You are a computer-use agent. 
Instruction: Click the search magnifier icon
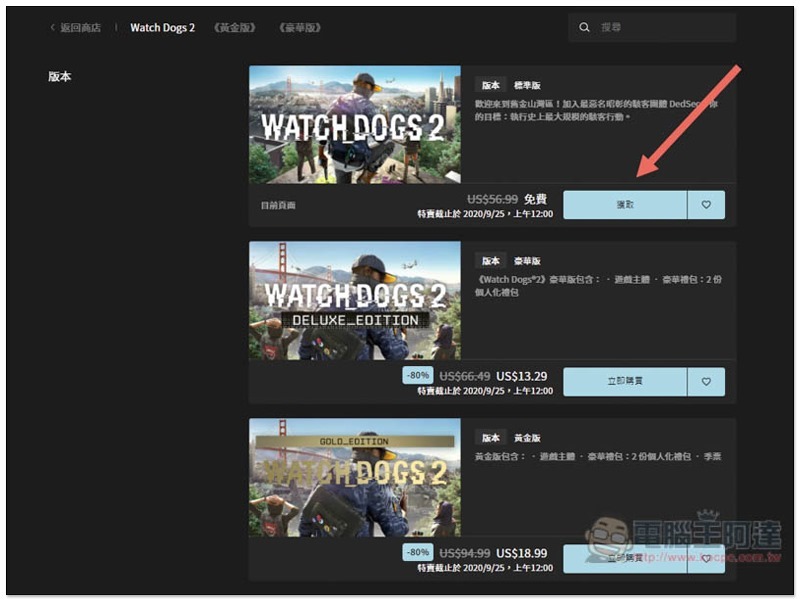tap(584, 27)
